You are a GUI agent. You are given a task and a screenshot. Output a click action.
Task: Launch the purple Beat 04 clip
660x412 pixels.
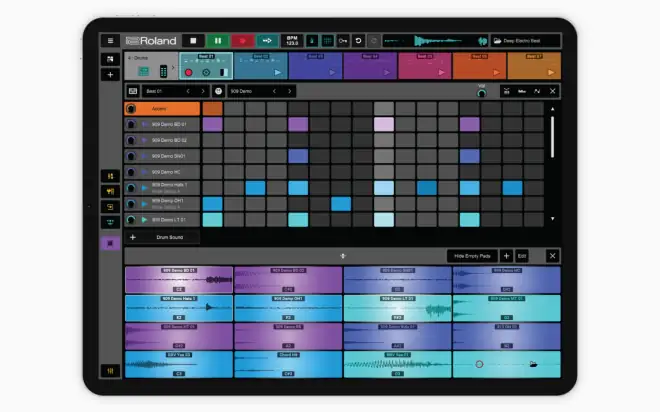coord(387,72)
